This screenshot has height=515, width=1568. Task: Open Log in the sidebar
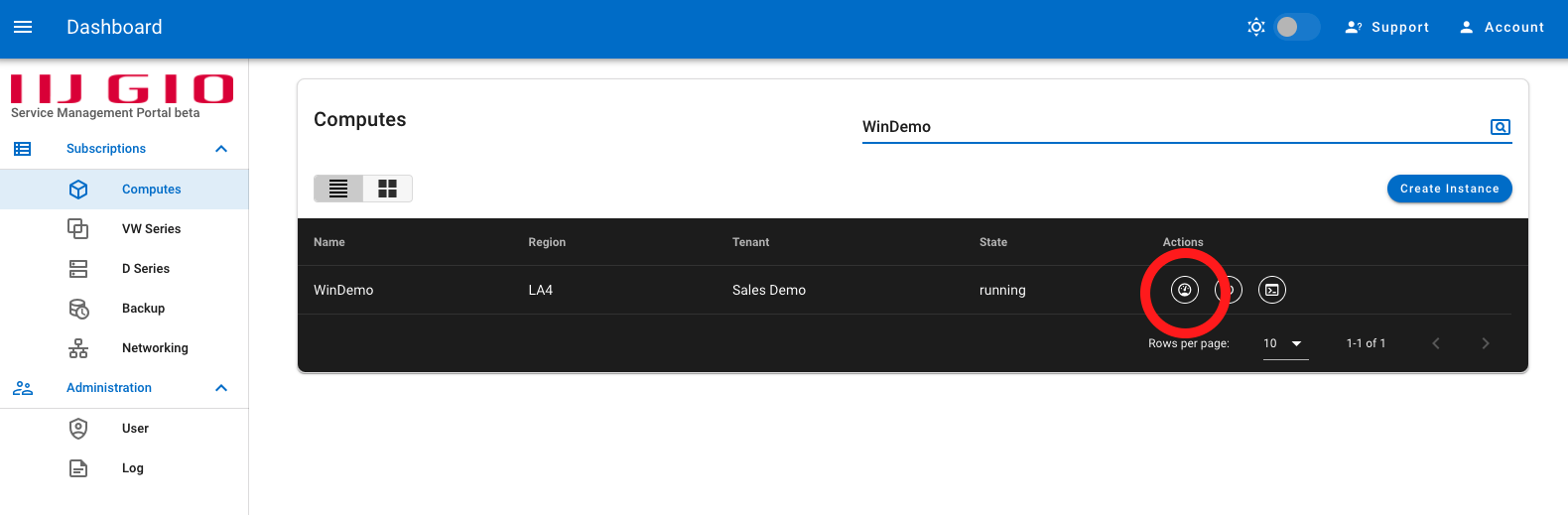pos(124,467)
